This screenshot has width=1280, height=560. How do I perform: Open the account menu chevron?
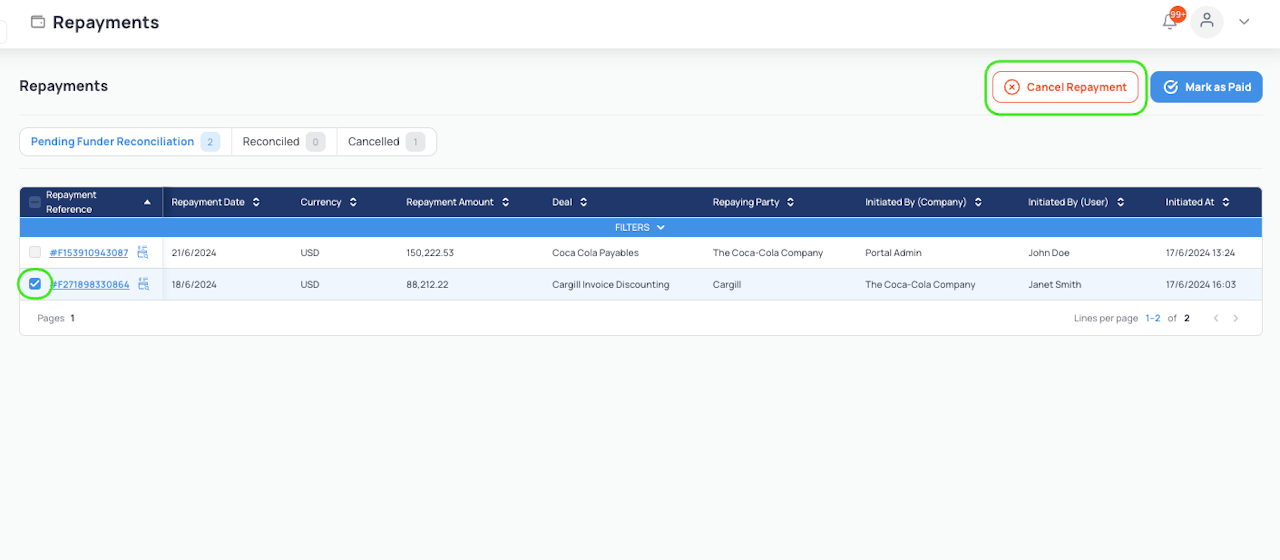1244,22
